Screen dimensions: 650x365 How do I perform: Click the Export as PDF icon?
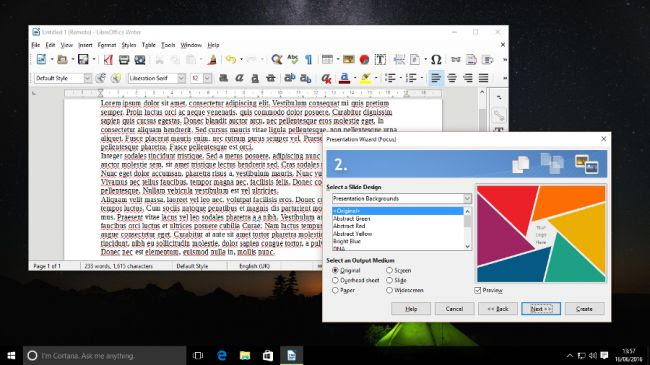108,60
